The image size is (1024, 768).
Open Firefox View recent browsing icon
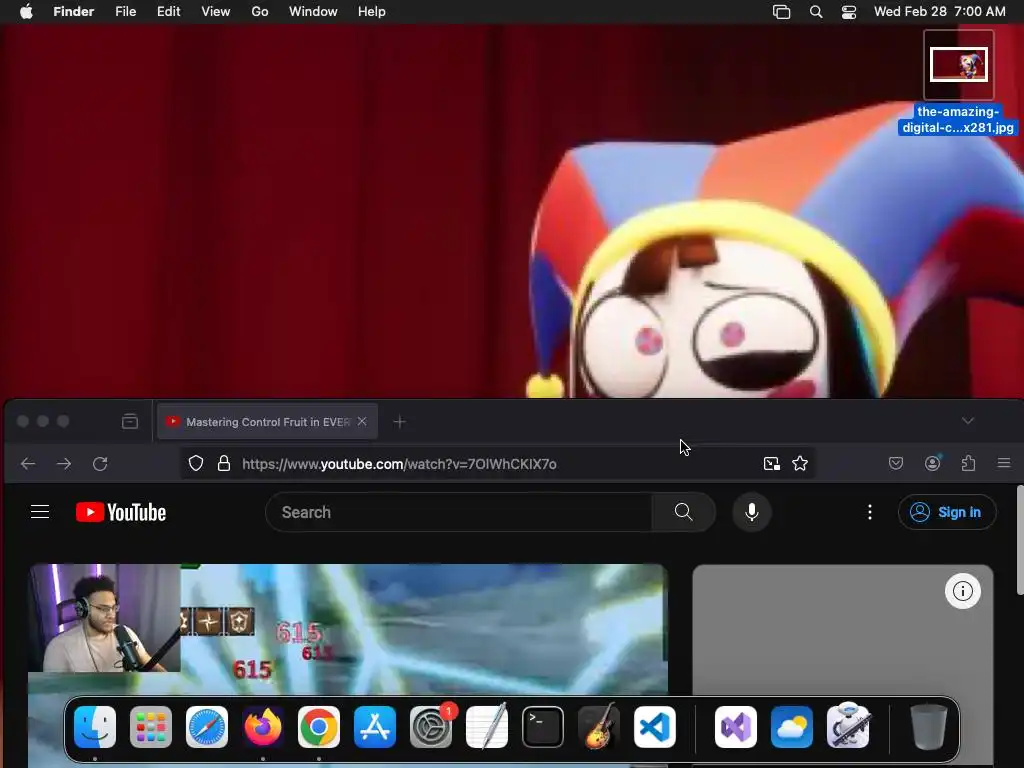point(130,422)
